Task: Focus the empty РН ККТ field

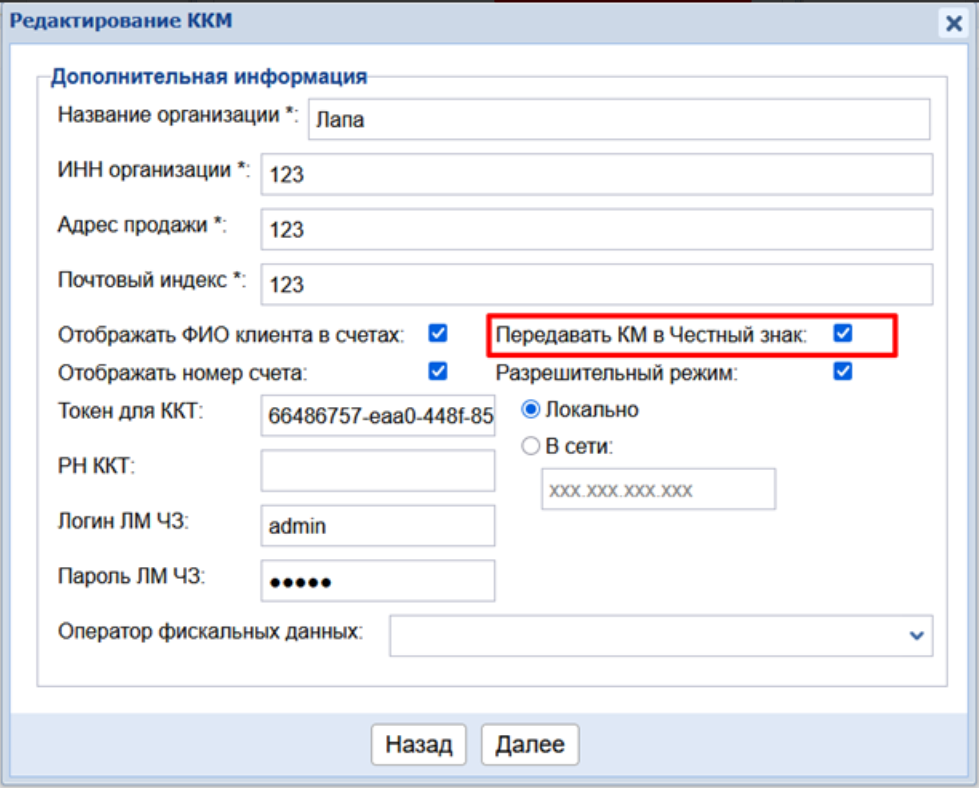Action: tap(378, 471)
